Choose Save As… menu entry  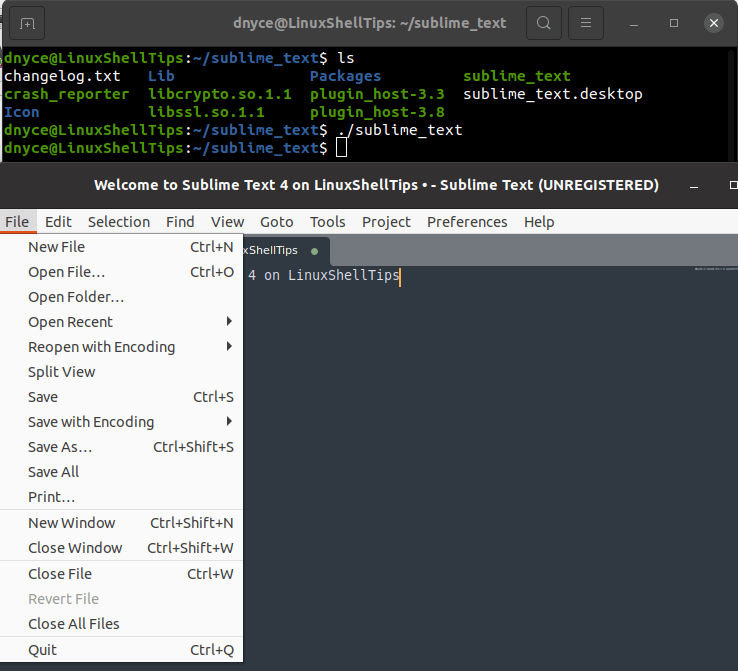tap(121, 447)
